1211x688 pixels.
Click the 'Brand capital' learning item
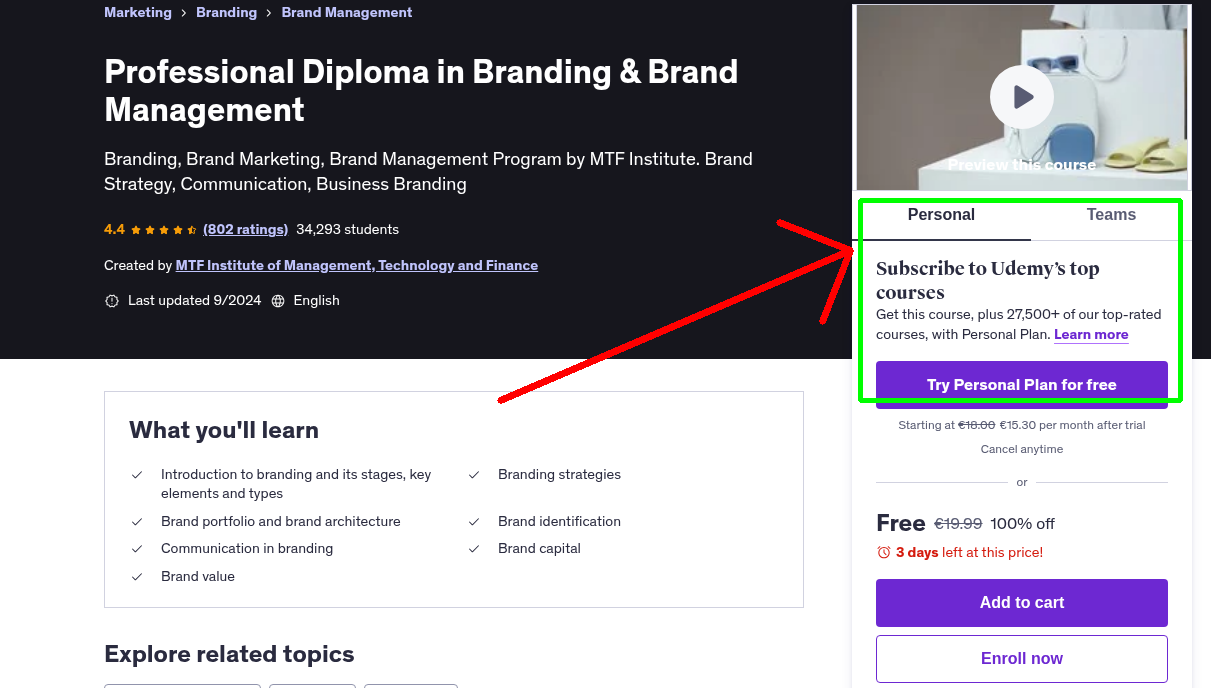[x=539, y=548]
